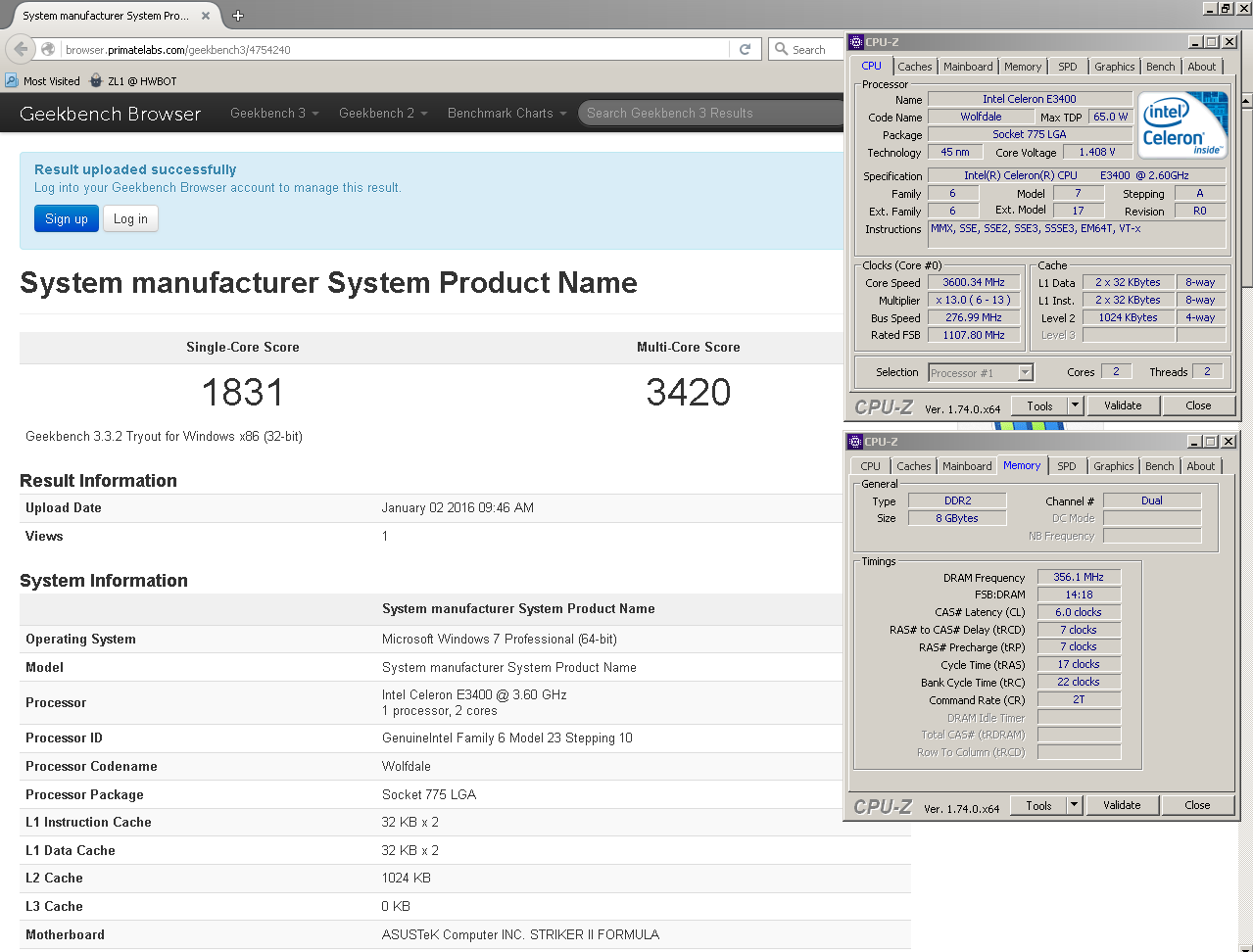Viewport: 1253px width, 952px height.
Task: Click the CPU-Z icon in lower window title
Action: [855, 442]
